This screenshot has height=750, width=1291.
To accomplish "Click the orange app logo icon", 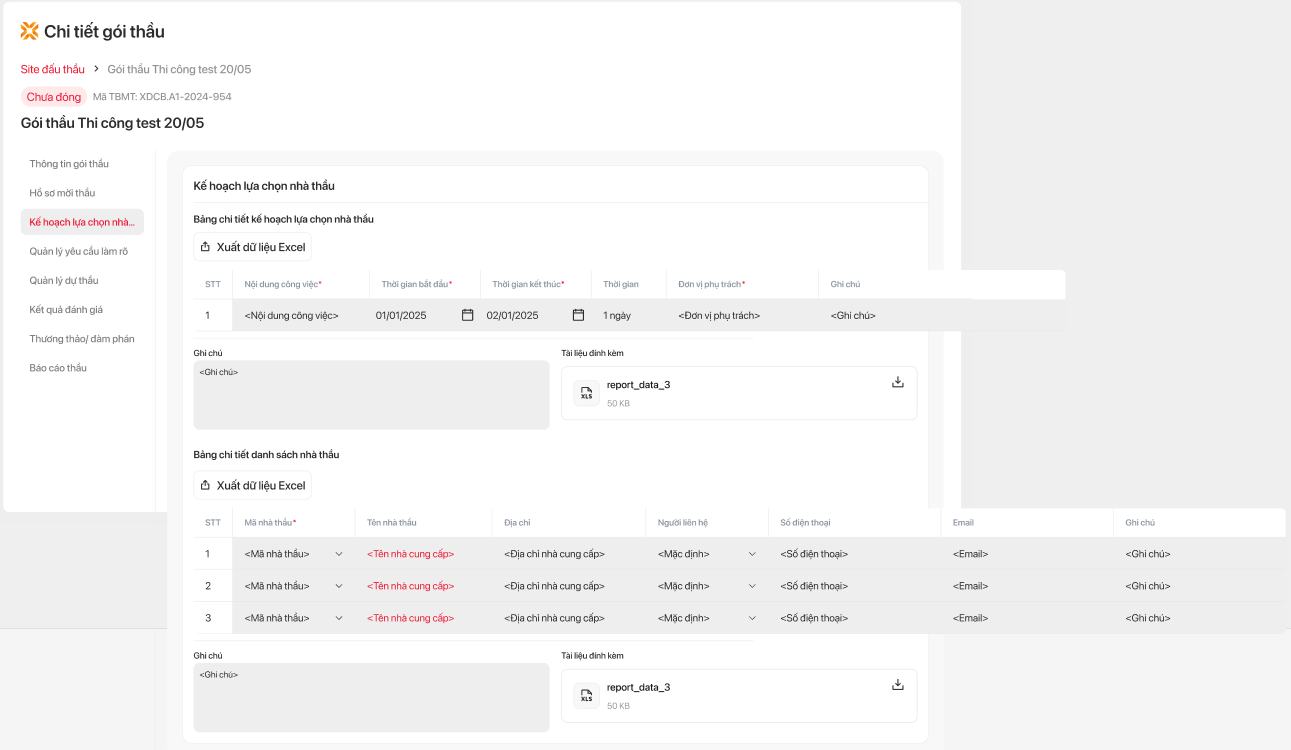I will [30, 31].
